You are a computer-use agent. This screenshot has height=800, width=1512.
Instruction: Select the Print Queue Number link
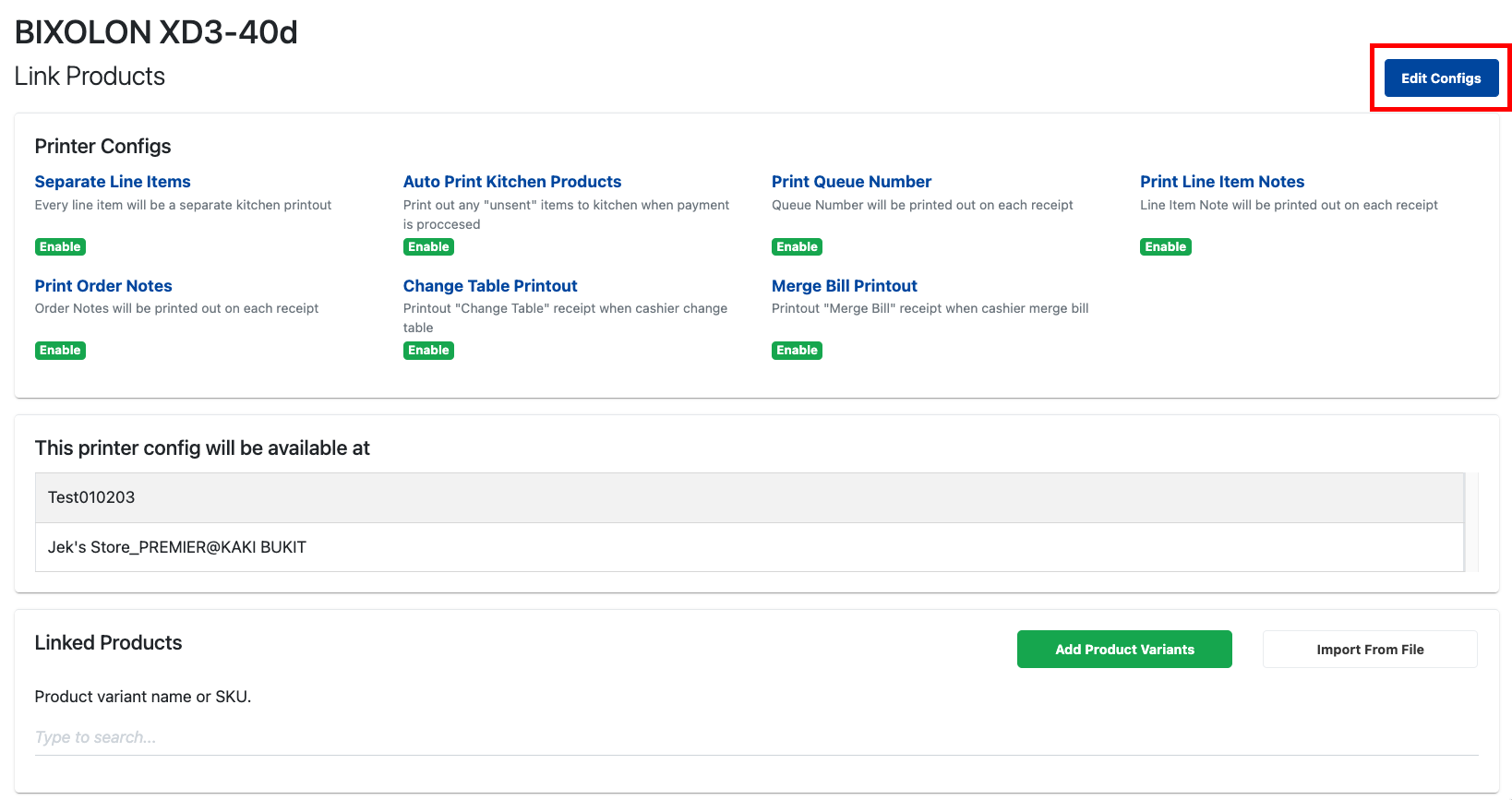tap(851, 182)
